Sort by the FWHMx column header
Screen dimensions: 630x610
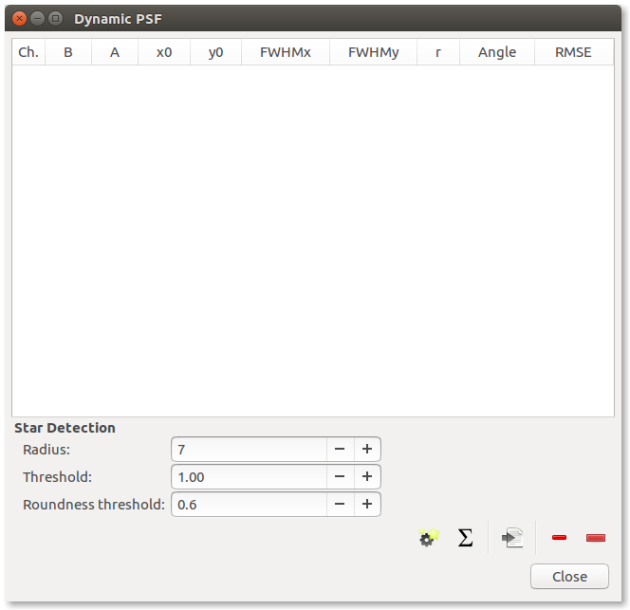click(285, 52)
